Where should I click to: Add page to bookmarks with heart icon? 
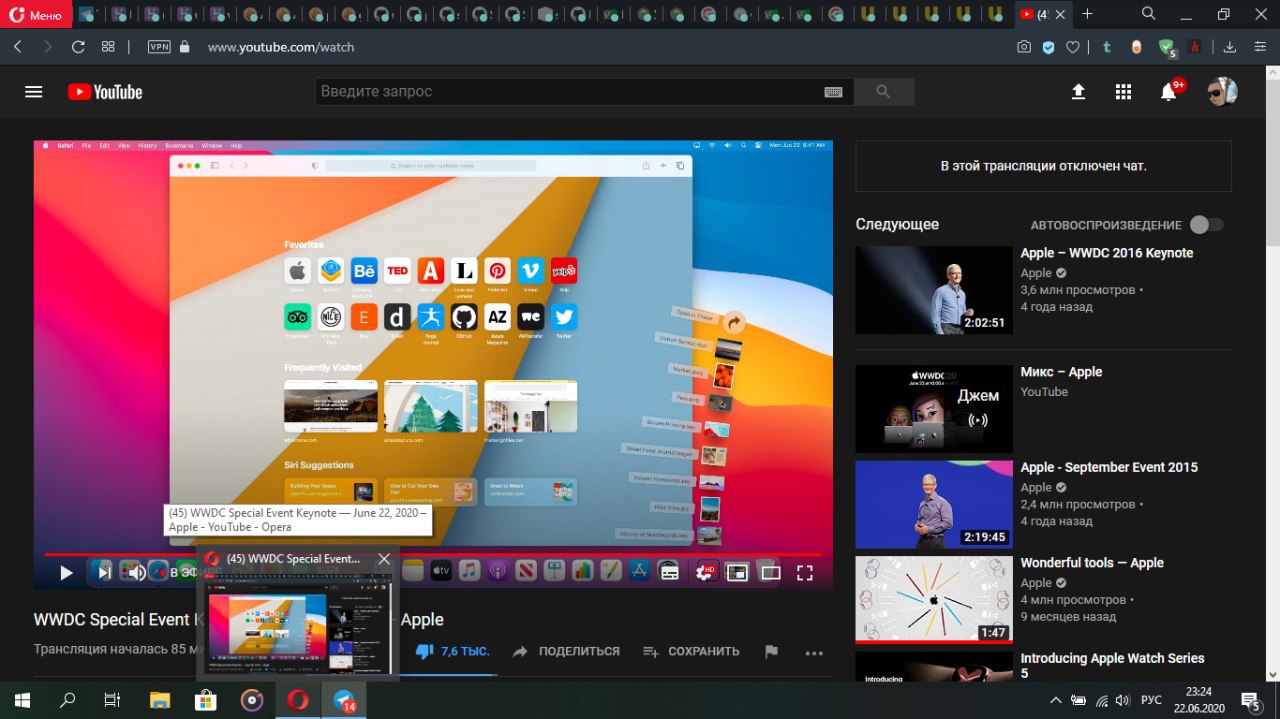click(x=1072, y=47)
